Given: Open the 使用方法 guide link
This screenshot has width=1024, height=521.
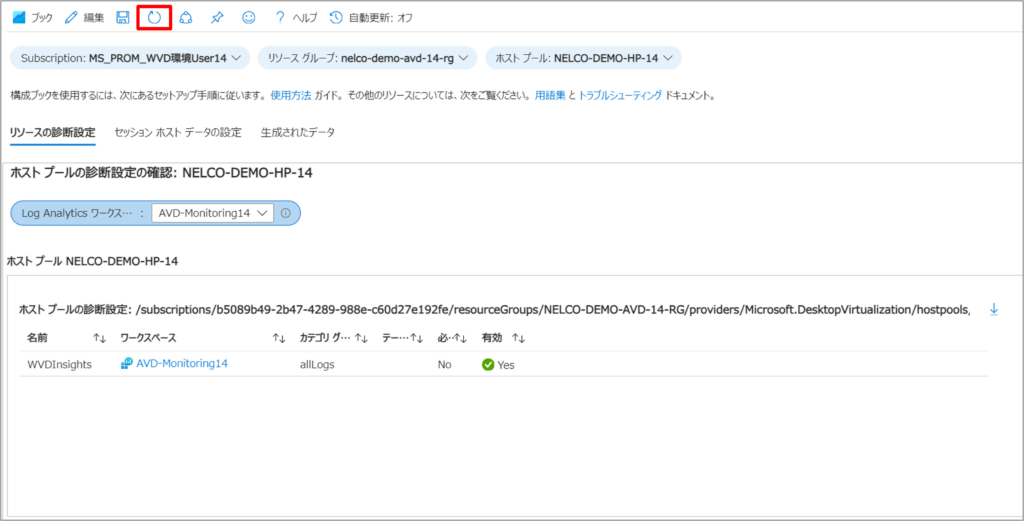Looking at the screenshot, I should pos(291,95).
